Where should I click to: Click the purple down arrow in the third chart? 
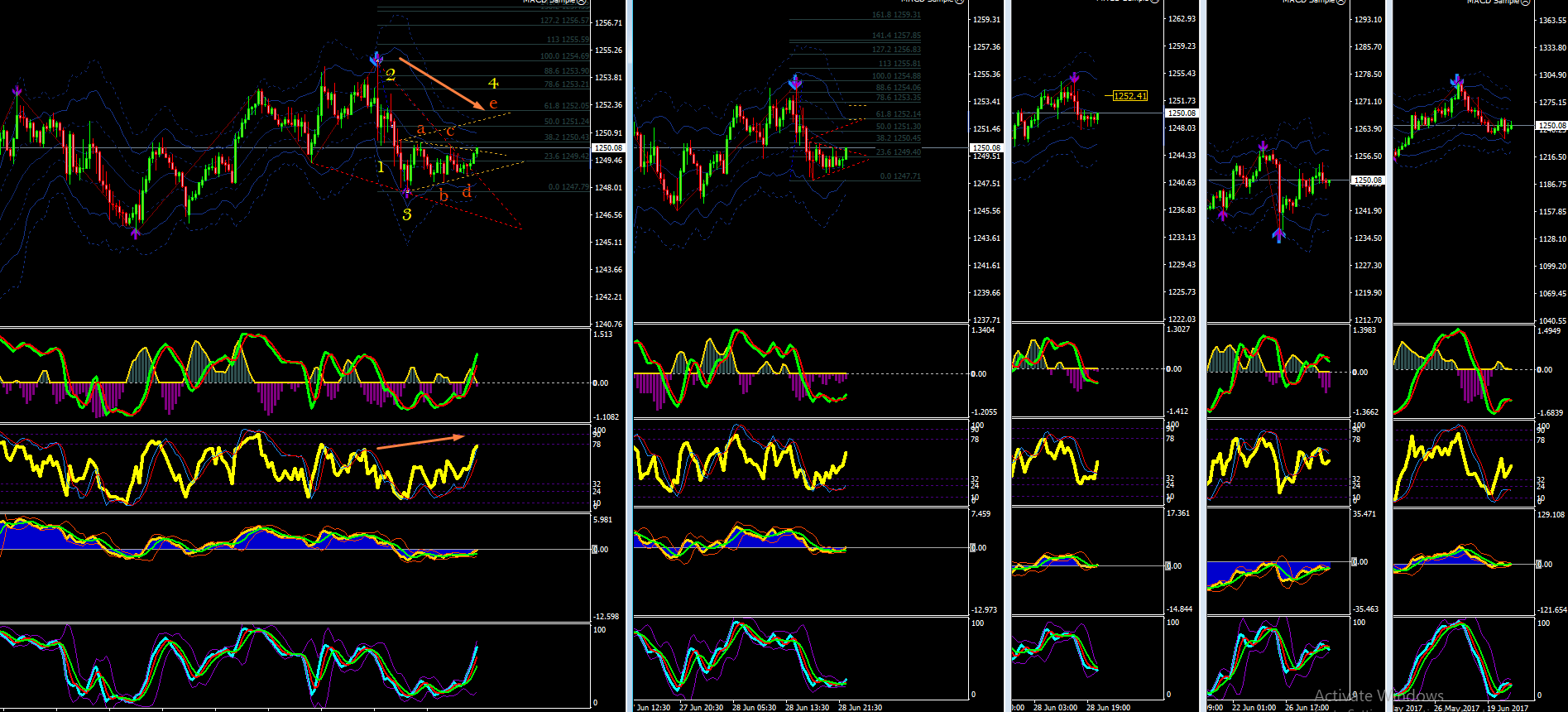pyautogui.click(x=1073, y=79)
